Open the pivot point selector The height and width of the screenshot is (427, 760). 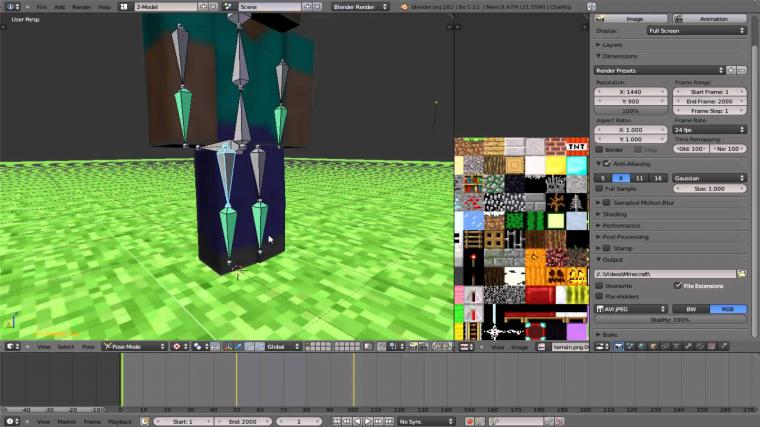(201, 347)
